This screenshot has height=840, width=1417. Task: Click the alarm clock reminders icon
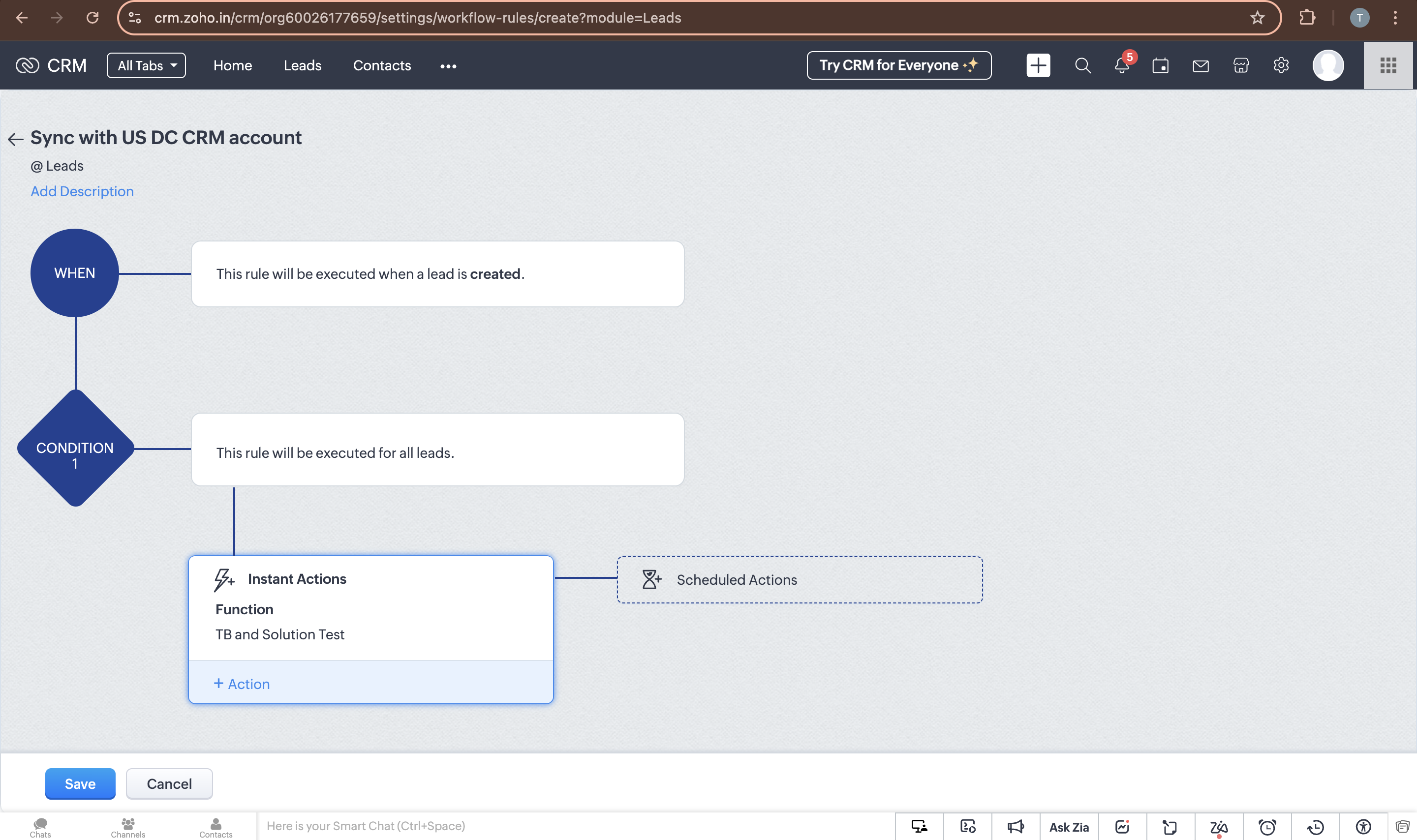[x=1267, y=827]
